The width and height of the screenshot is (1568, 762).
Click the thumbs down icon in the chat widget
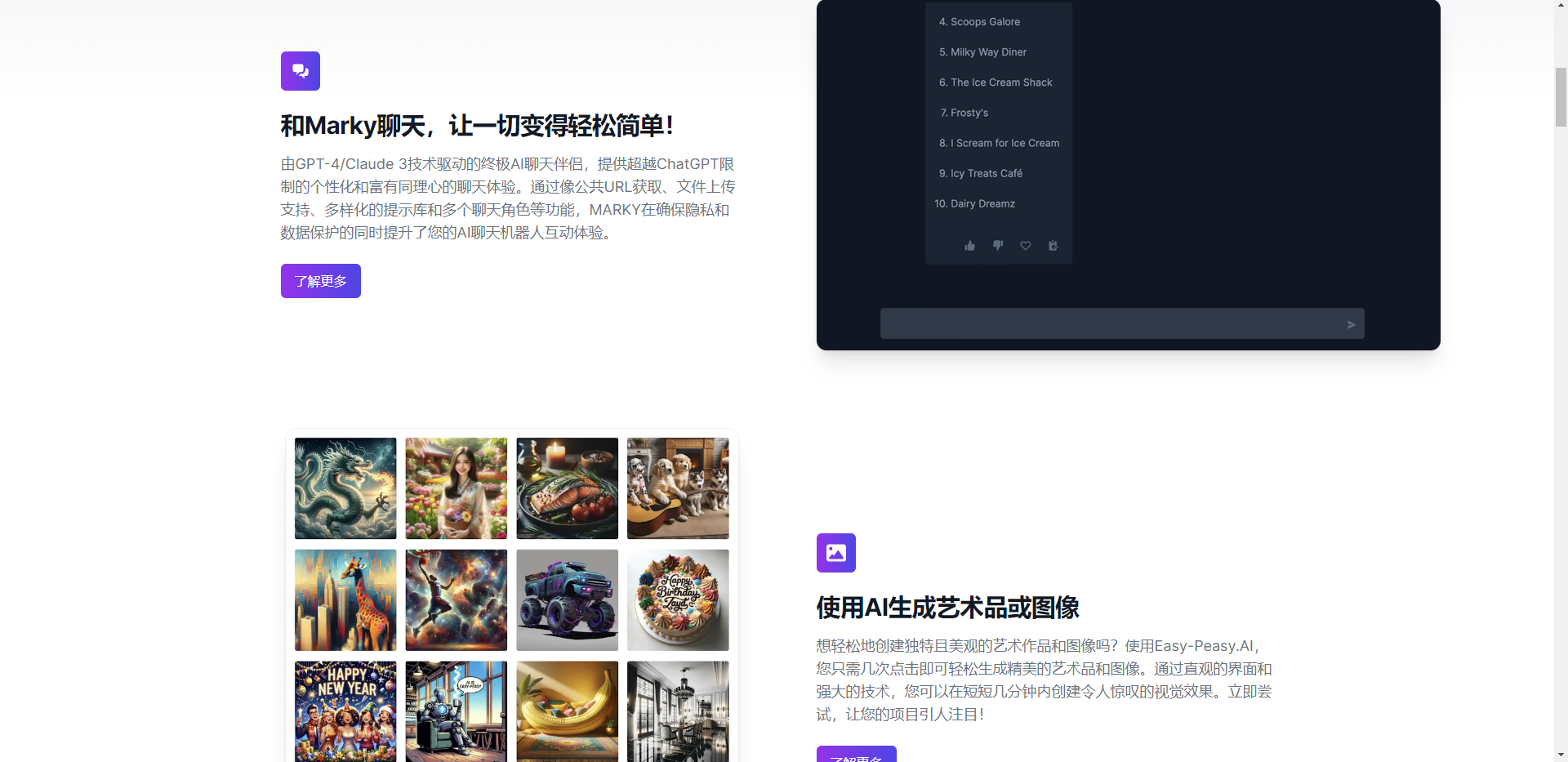[x=997, y=245]
